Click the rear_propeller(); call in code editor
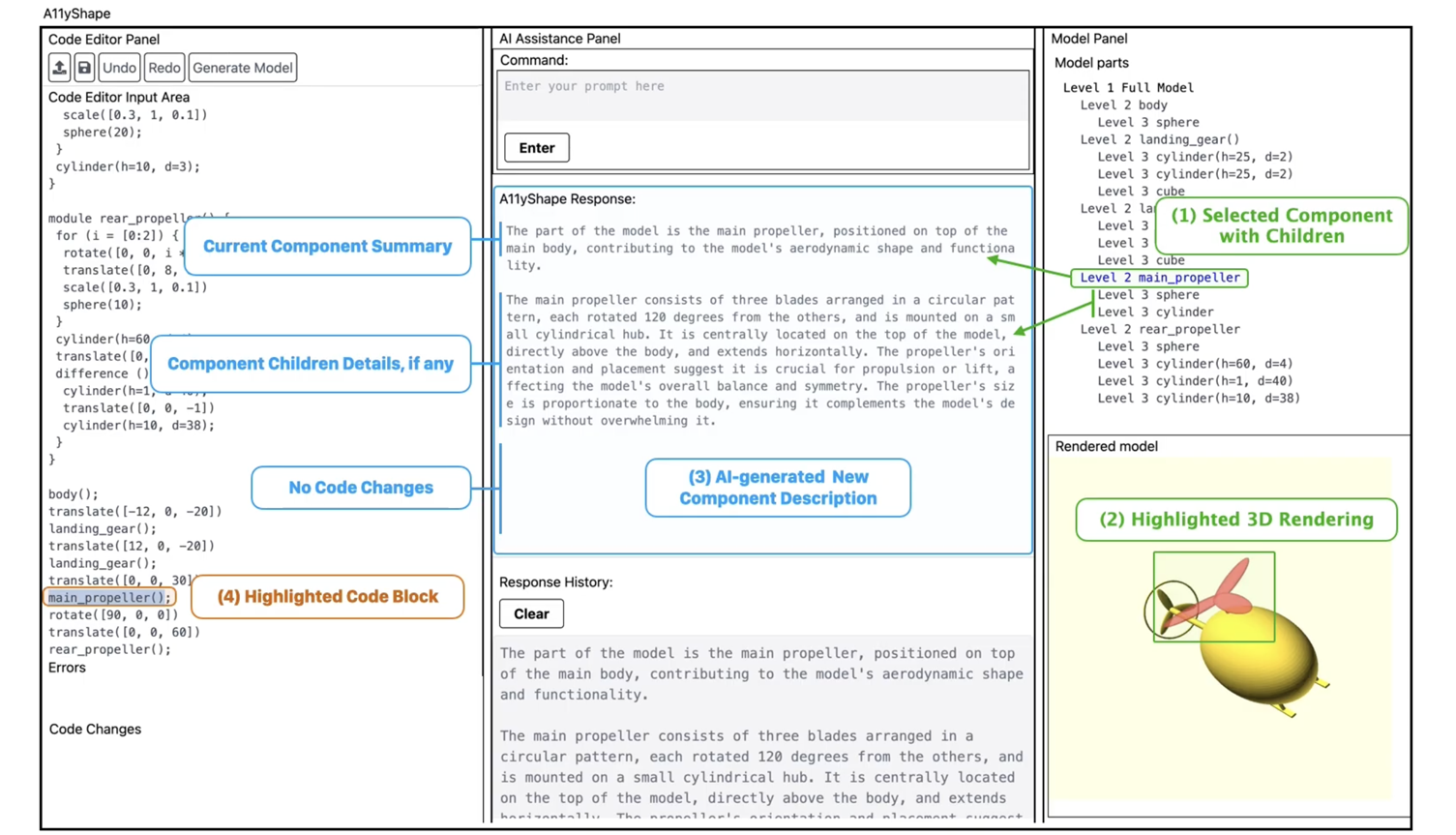The width and height of the screenshot is (1456, 835). 109,649
